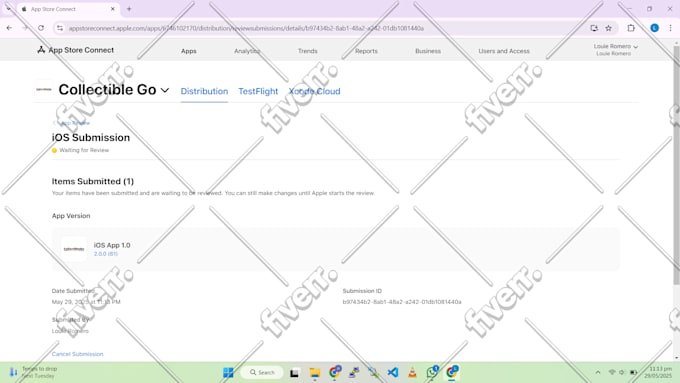This screenshot has width=680, height=383.
Task: Click the iOS App 1.0 app icon
Action: click(74, 249)
